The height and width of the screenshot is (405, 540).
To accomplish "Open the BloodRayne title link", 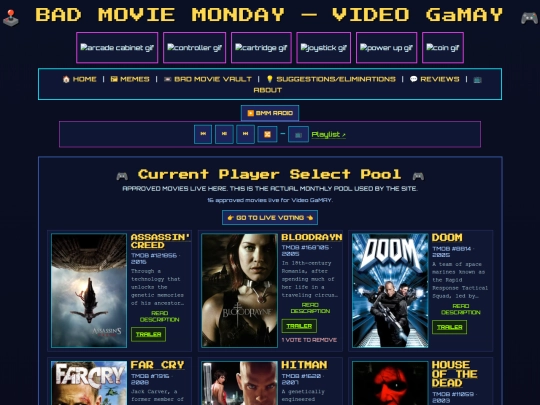I will 312,237.
